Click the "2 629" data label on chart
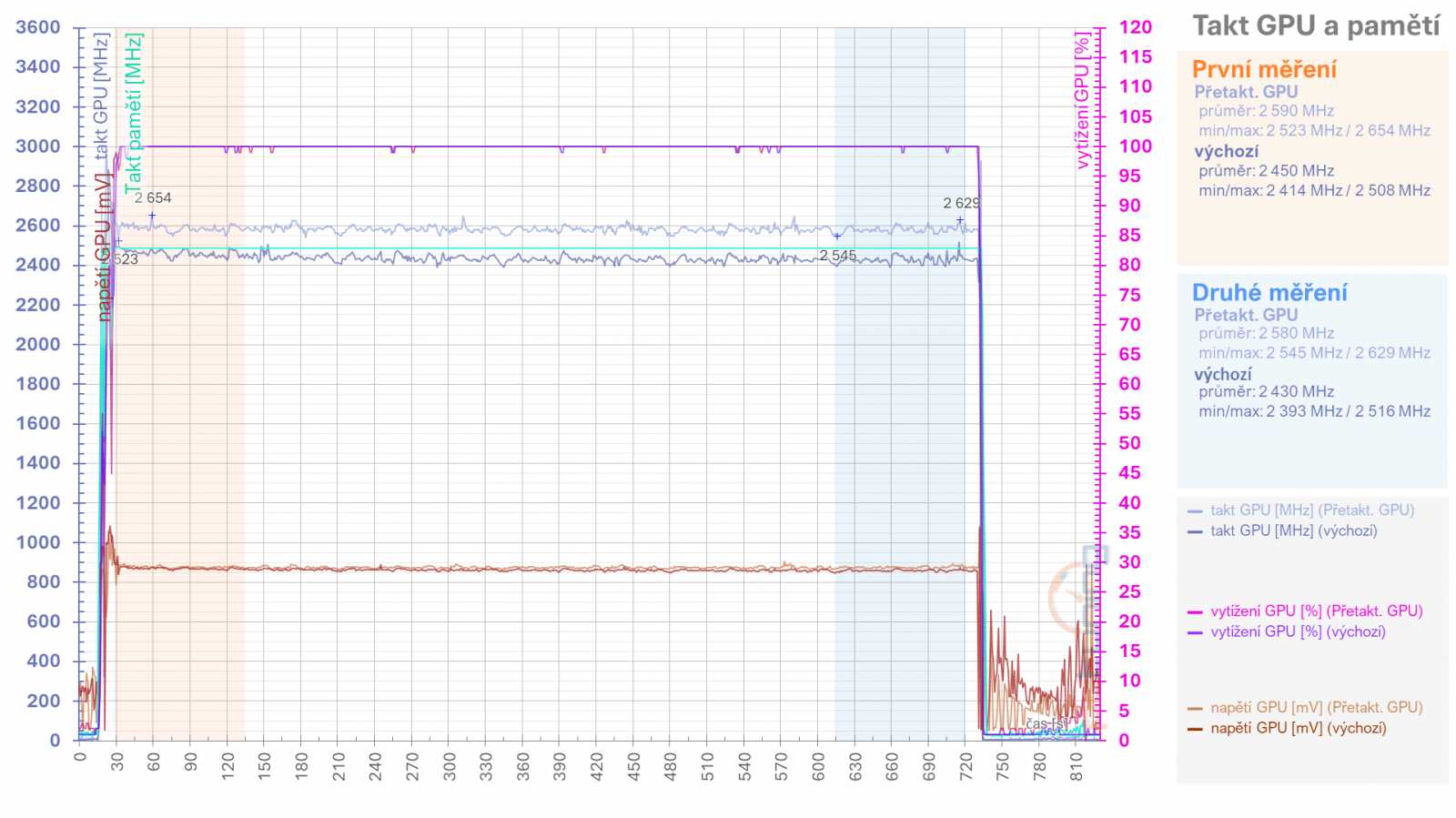1456x818 pixels. [x=961, y=203]
